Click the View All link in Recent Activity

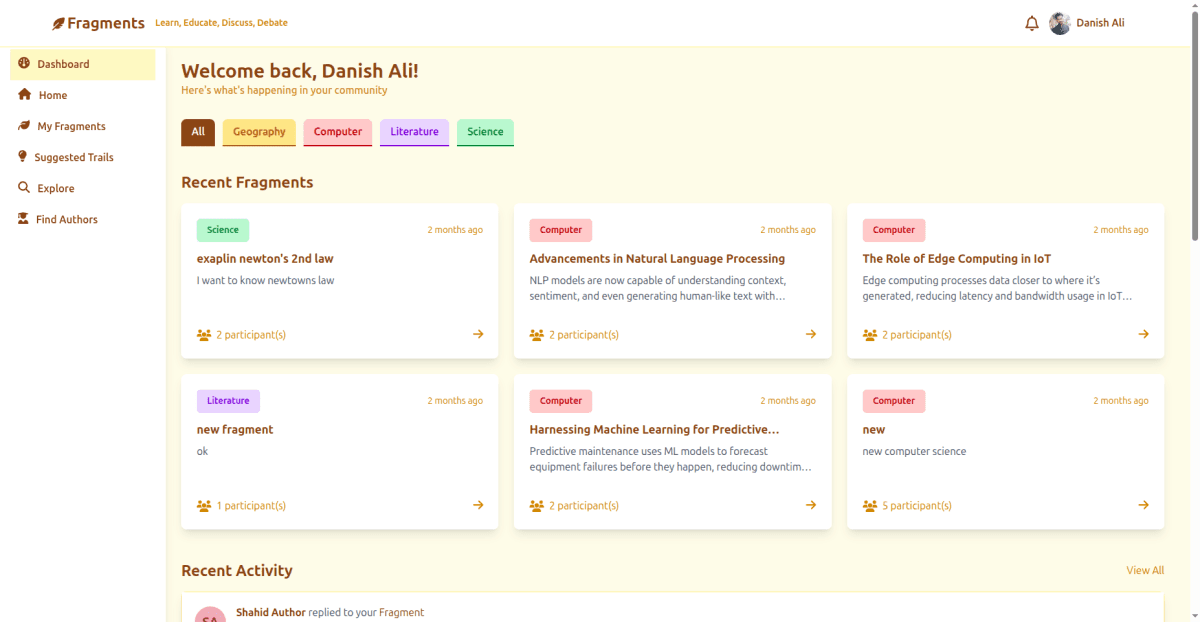coord(1144,570)
